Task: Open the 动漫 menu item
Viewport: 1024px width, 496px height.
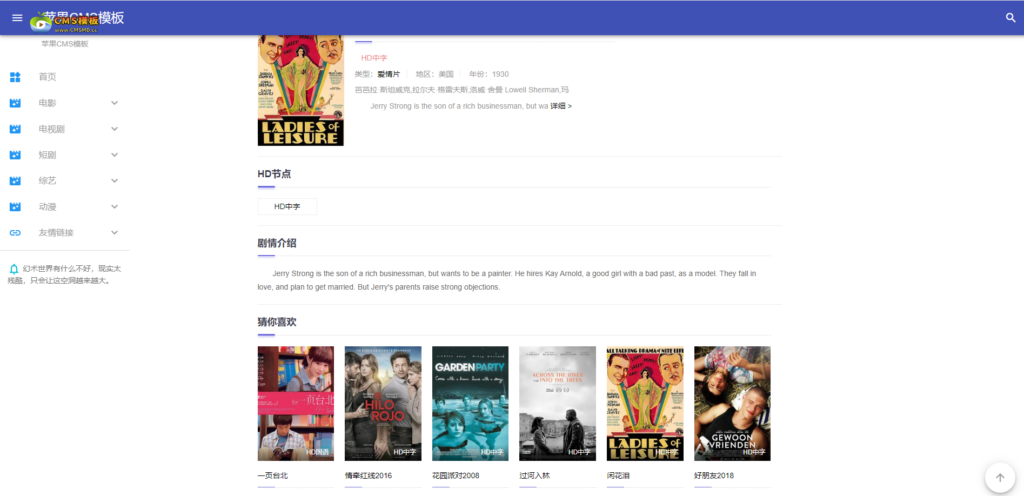Action: [47, 207]
